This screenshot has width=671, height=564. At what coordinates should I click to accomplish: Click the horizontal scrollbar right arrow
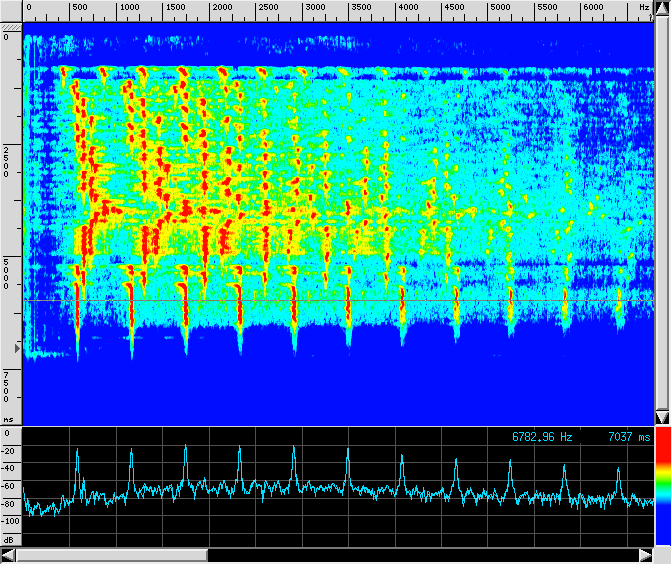click(x=645, y=555)
